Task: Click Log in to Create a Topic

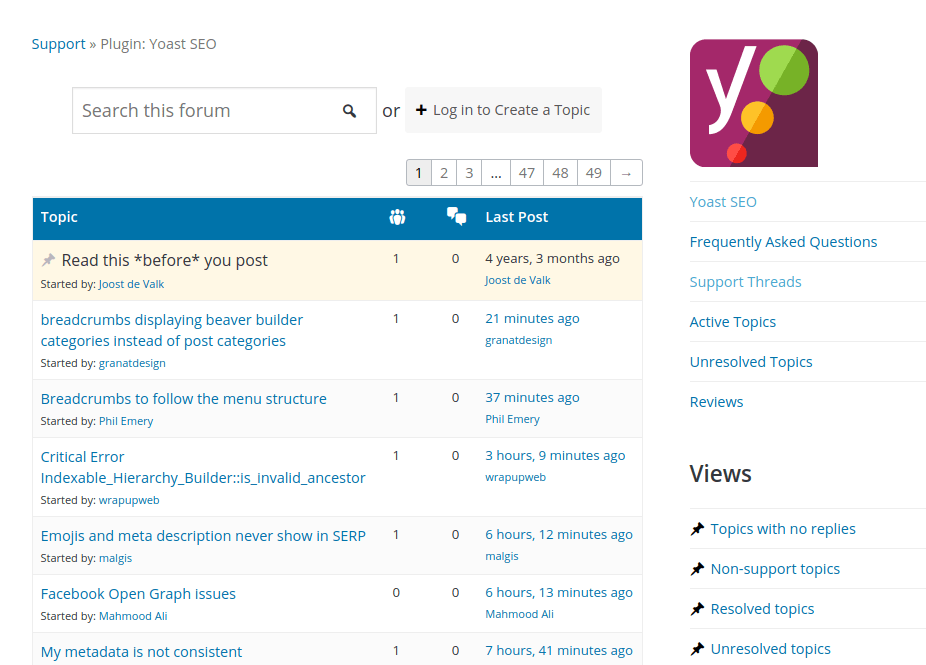Action: click(x=503, y=110)
